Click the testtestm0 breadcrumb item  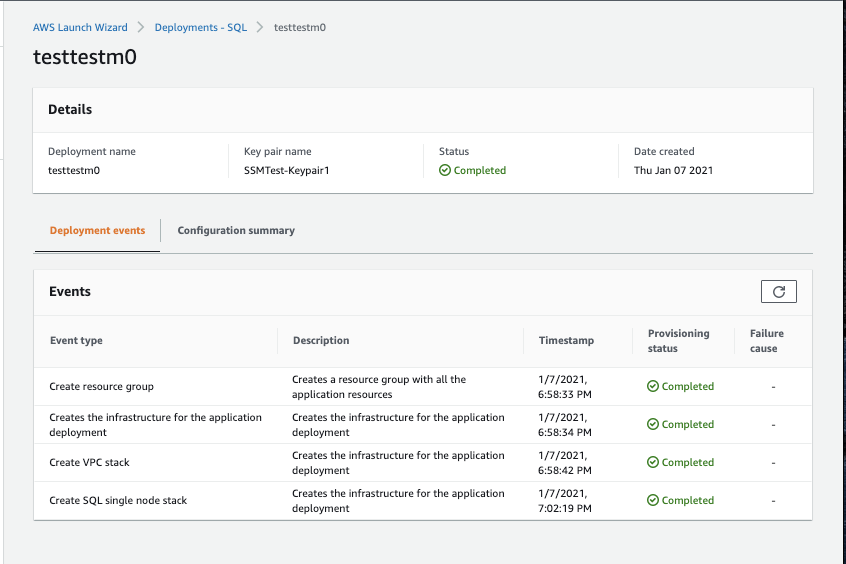pyautogui.click(x=300, y=27)
